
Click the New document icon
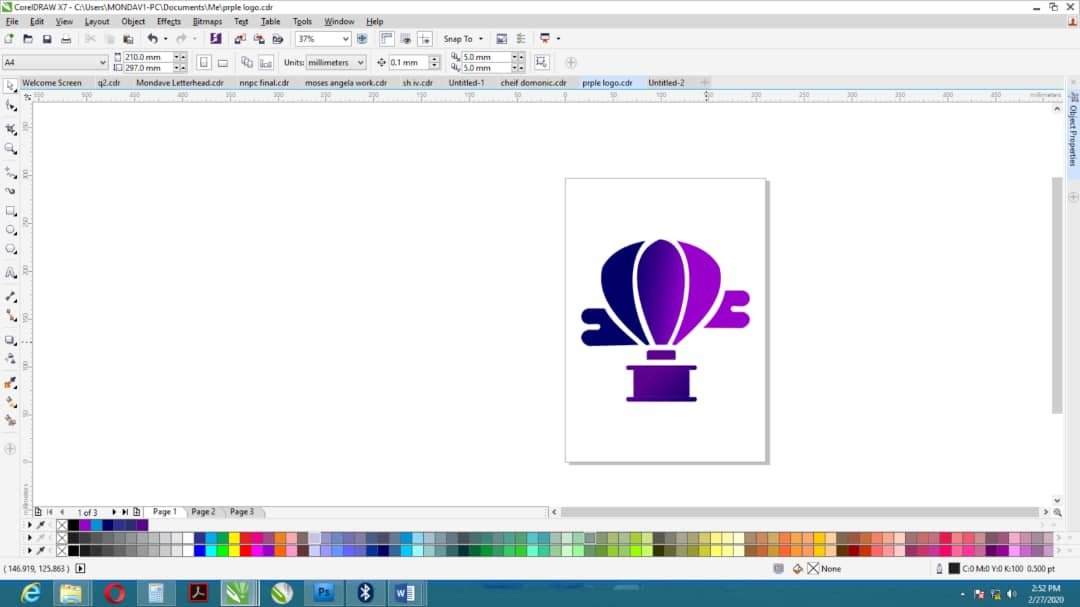(9, 39)
